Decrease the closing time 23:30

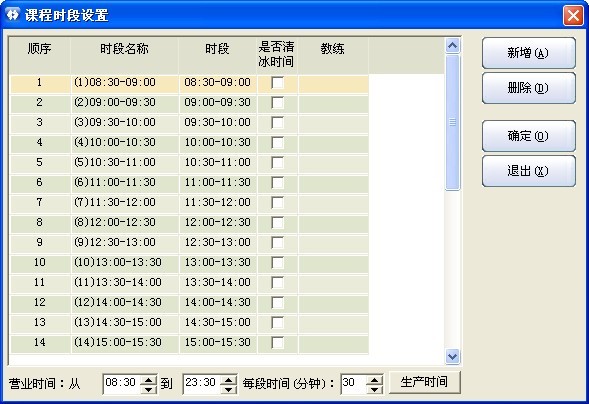228,389
